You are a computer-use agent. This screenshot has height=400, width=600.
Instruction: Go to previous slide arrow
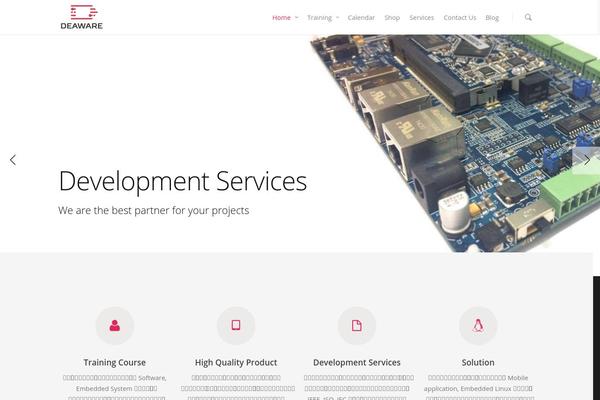13,160
